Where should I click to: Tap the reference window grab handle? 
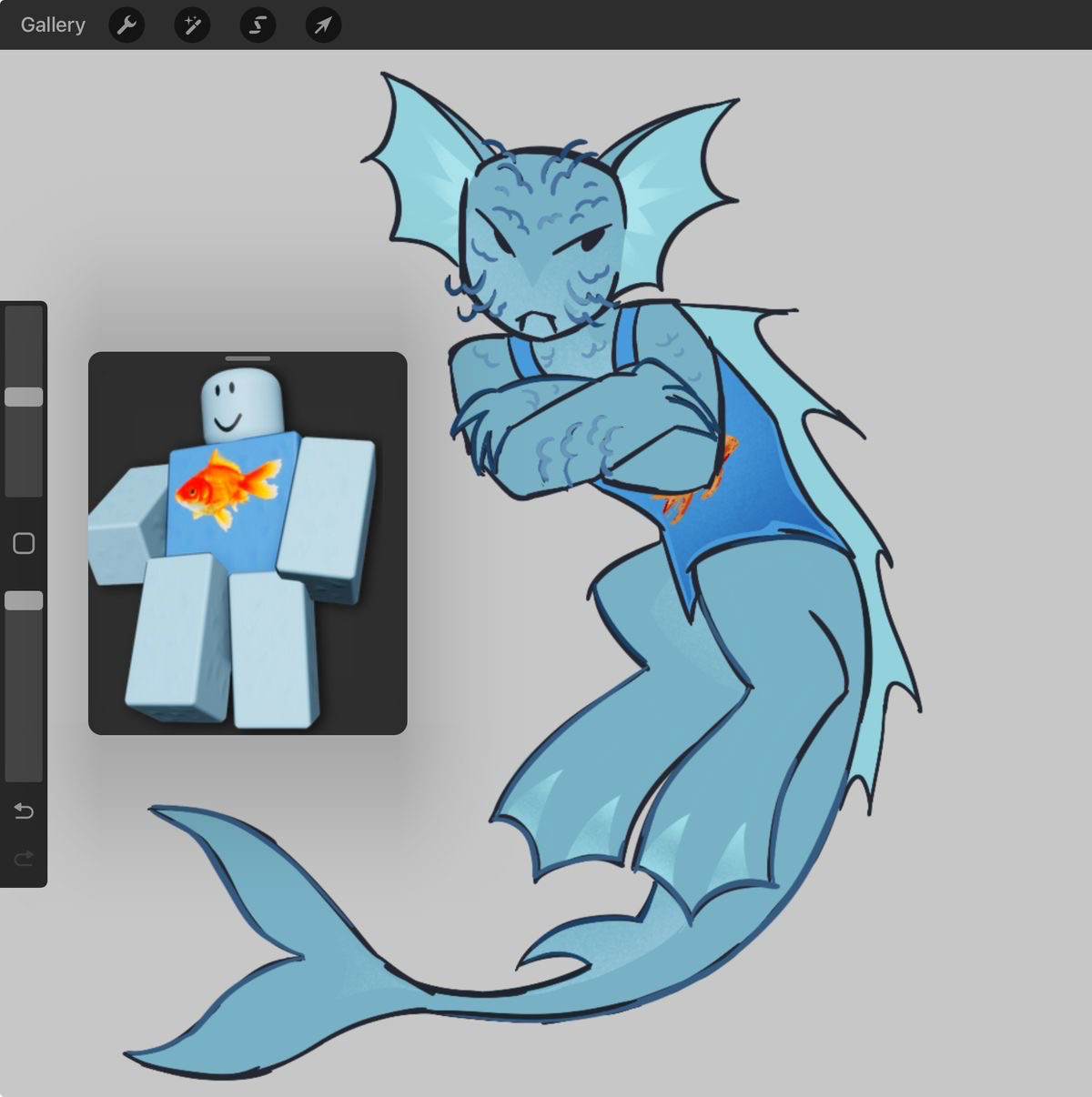coord(248,358)
